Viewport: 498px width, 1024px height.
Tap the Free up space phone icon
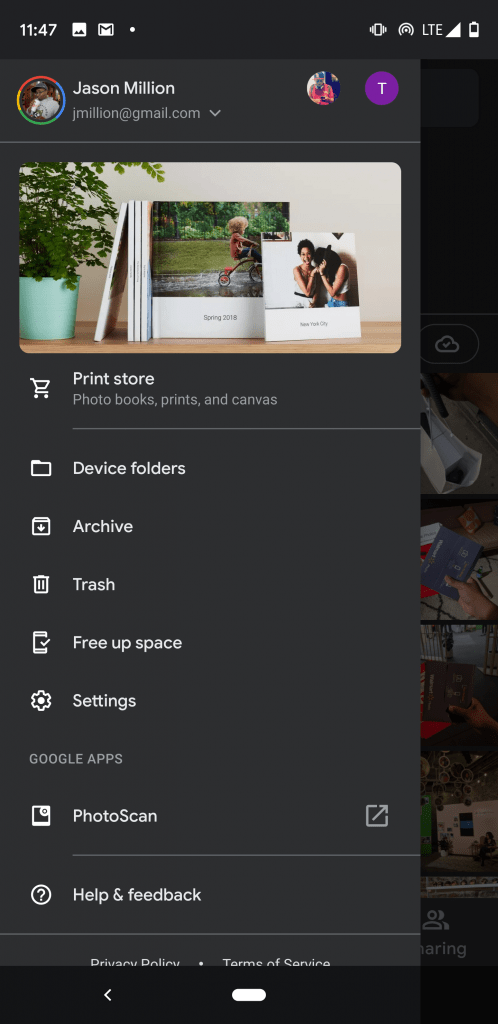tap(40, 643)
